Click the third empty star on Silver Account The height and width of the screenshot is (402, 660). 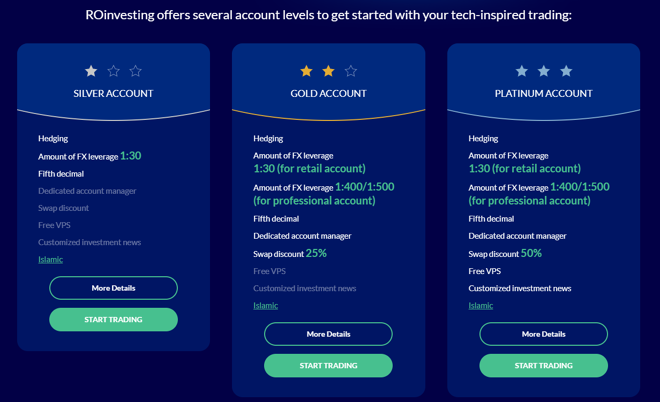click(136, 71)
